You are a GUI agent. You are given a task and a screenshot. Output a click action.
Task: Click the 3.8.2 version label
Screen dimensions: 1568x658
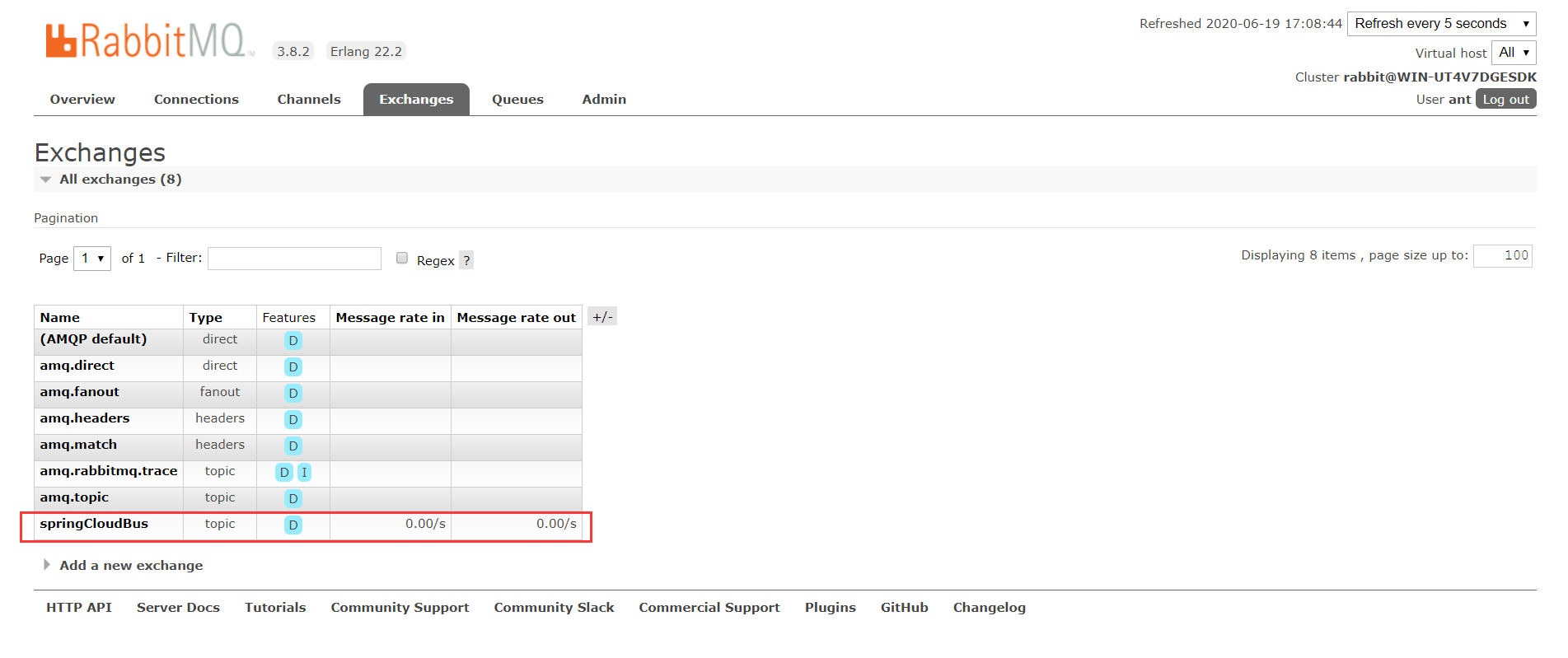(293, 51)
